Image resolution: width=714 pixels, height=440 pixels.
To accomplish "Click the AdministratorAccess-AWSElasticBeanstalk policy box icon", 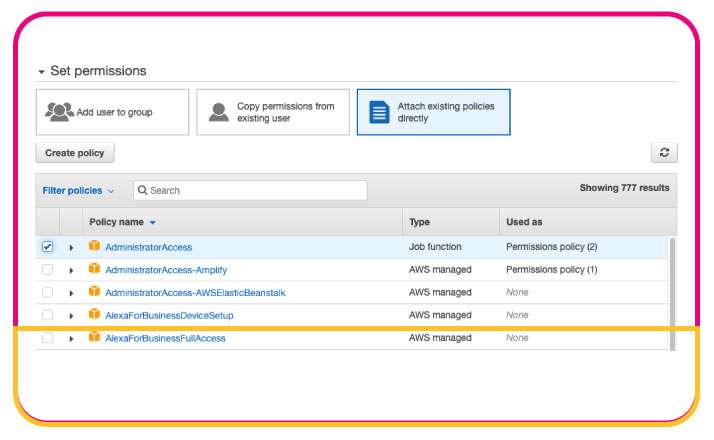I will click(94, 292).
